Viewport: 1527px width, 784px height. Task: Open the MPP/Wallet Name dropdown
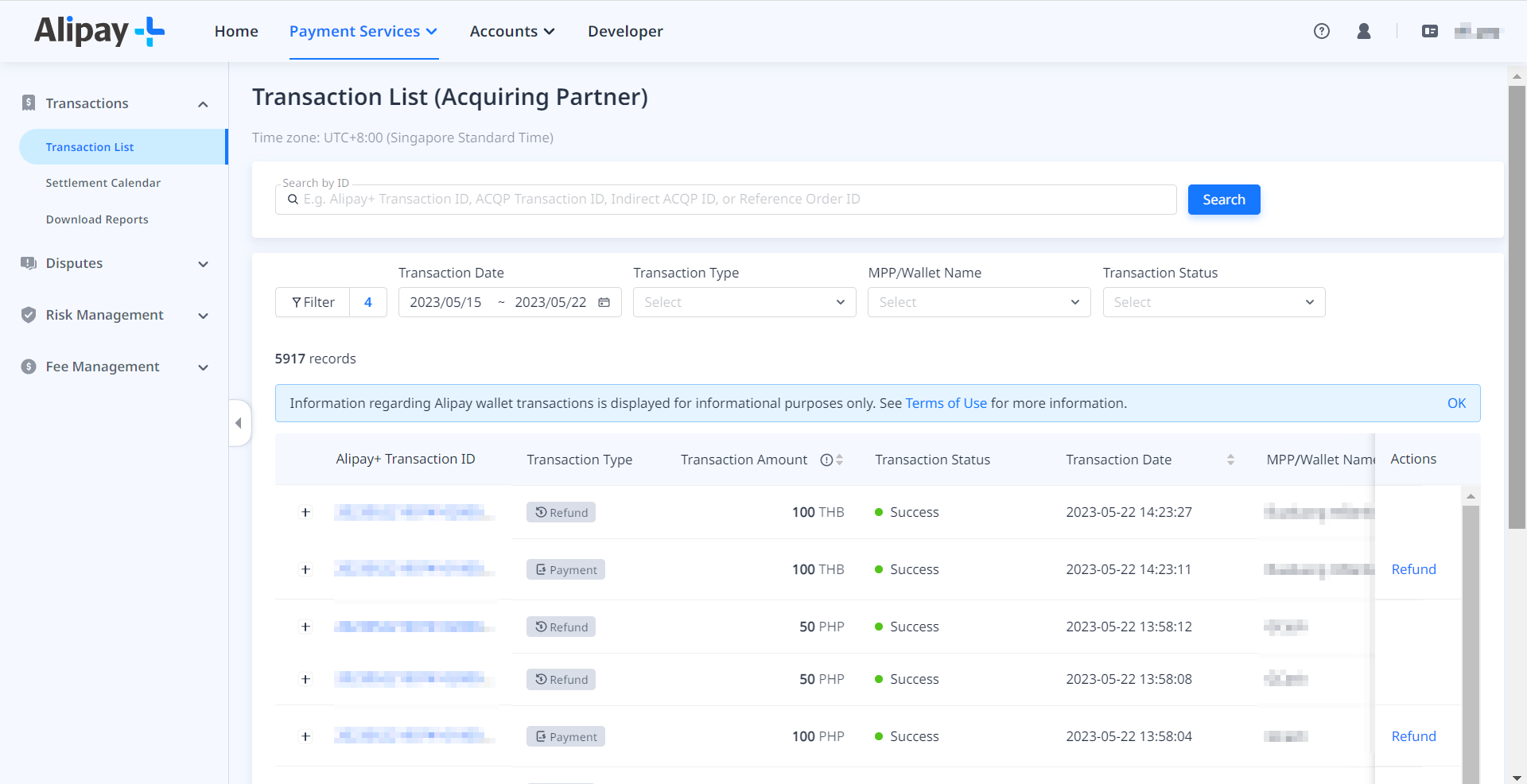(x=977, y=302)
